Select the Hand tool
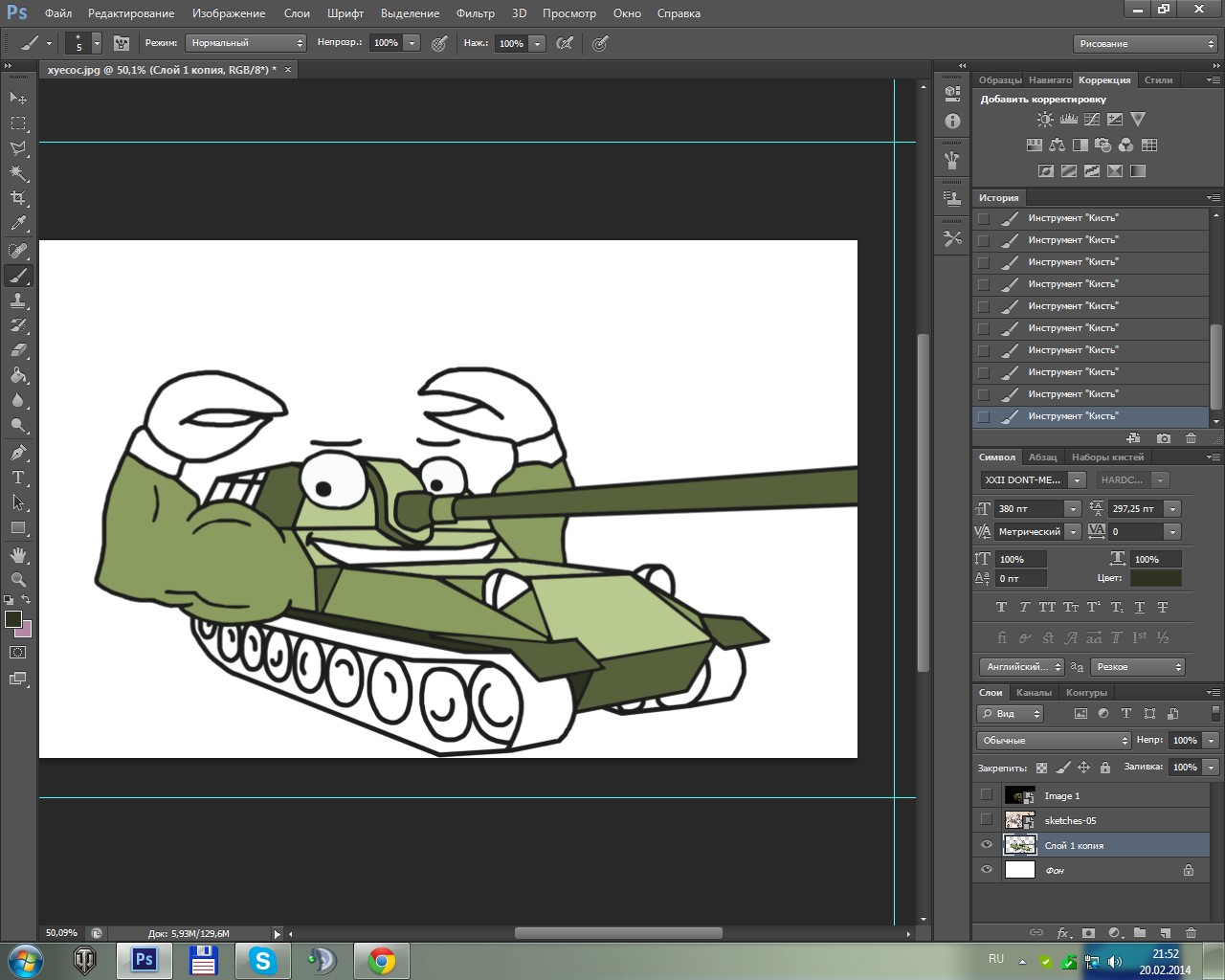 click(x=18, y=555)
